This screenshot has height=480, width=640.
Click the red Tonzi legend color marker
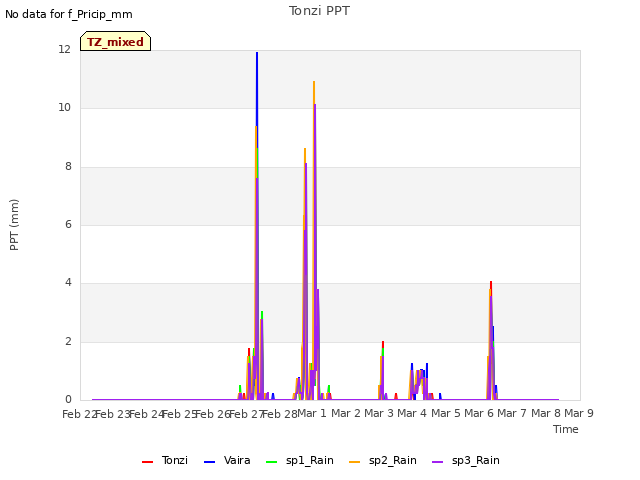tap(147, 462)
